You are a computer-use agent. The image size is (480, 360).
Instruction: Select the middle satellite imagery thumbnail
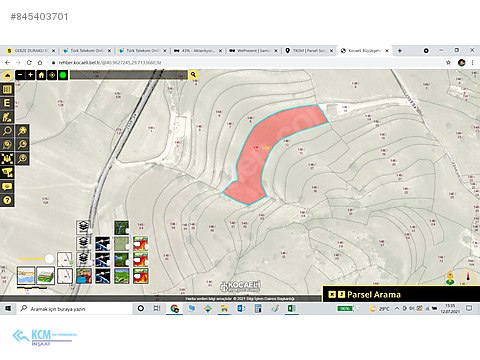102,259
